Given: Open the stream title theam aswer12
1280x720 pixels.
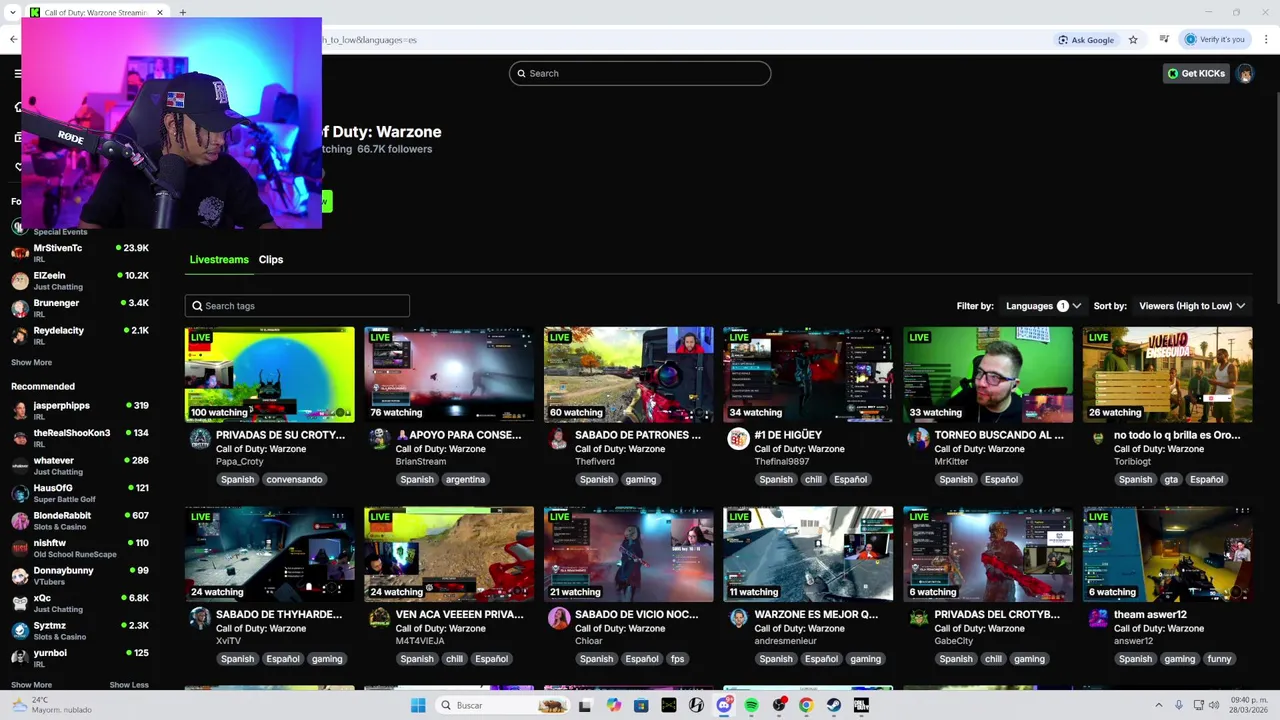Looking at the screenshot, I should [1150, 615].
